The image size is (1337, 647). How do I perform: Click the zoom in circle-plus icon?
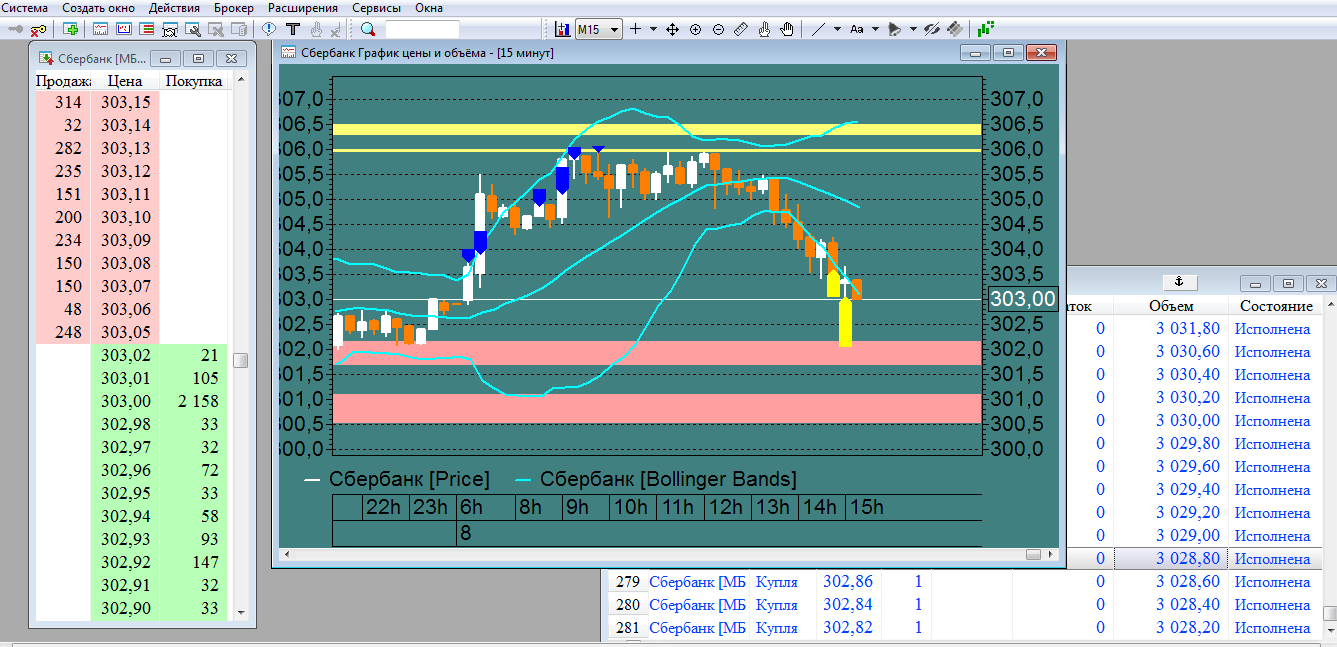tap(695, 29)
